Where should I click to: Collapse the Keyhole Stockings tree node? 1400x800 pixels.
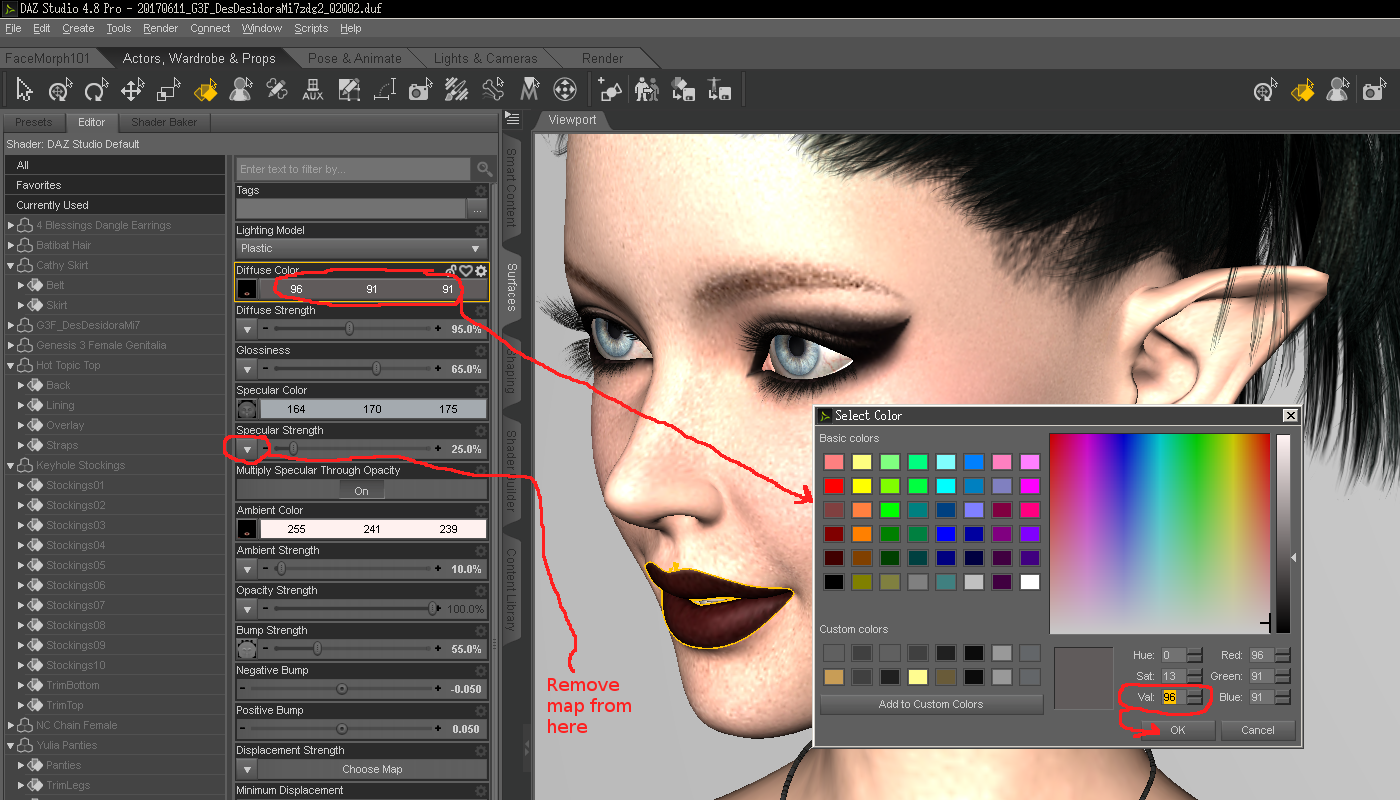12,466
